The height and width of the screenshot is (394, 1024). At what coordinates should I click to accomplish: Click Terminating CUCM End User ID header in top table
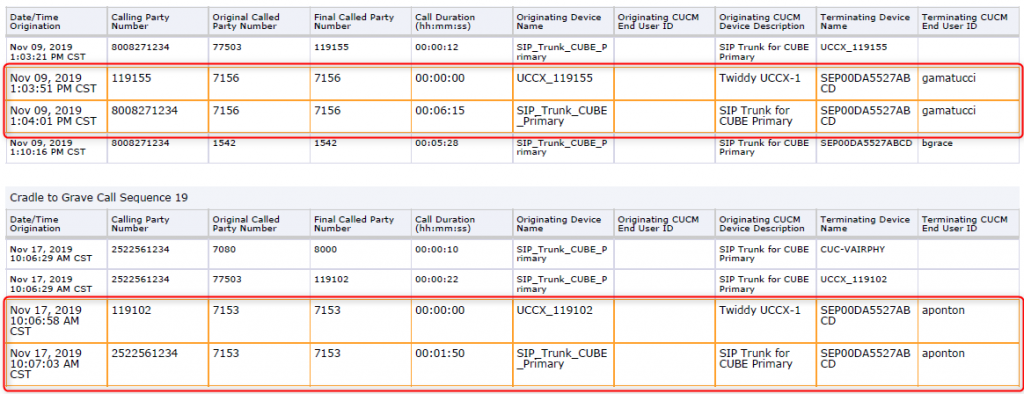pyautogui.click(x=970, y=22)
